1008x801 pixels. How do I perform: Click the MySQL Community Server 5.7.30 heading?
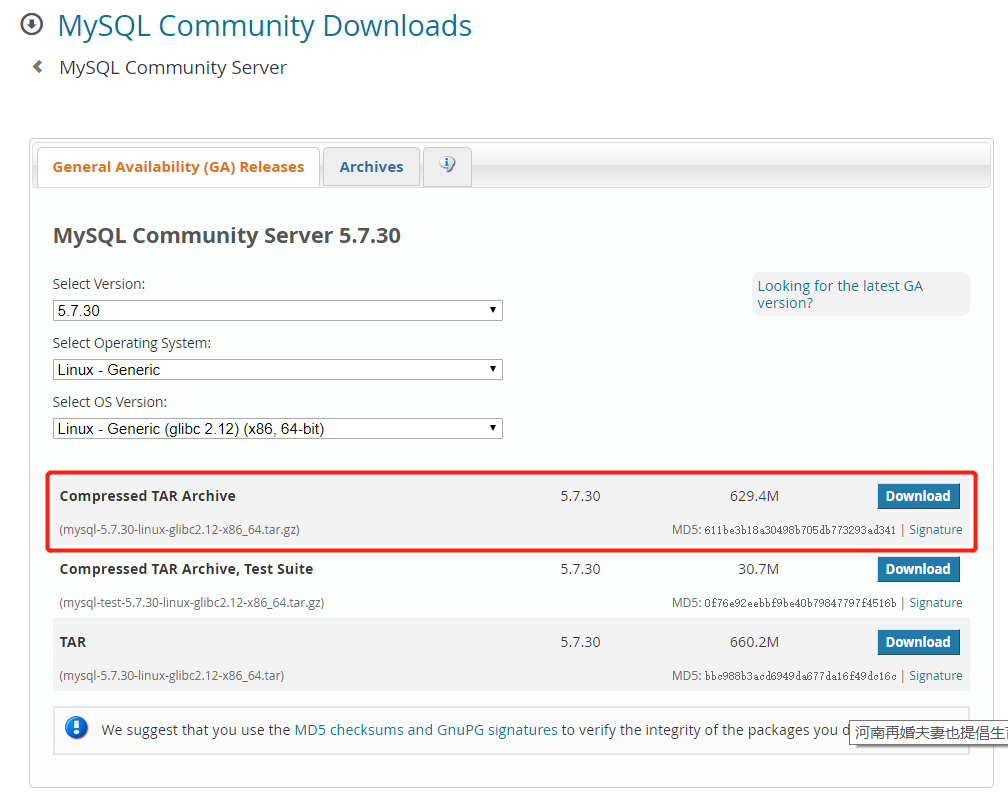226,236
